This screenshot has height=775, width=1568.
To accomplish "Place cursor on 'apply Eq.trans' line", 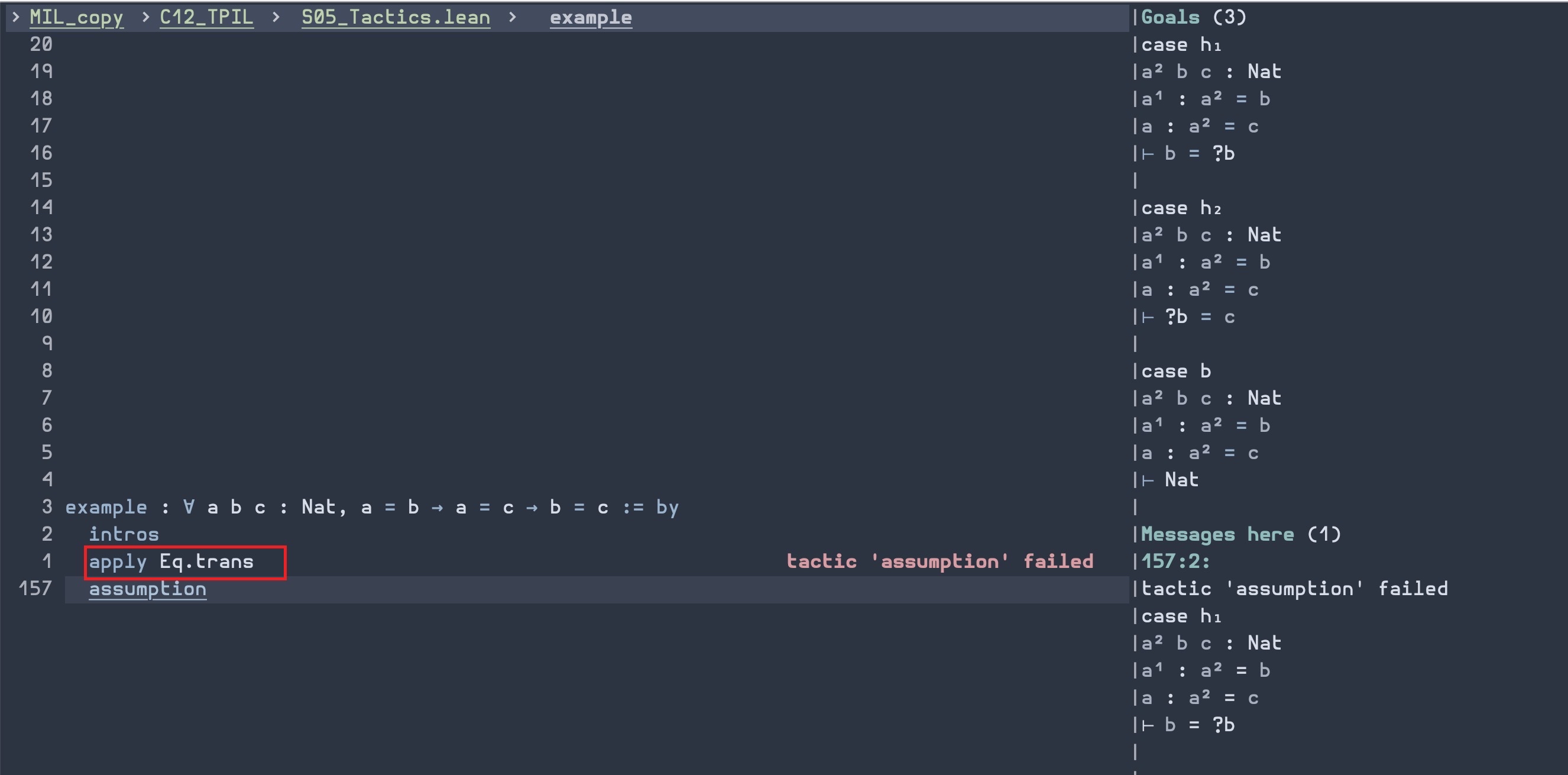I will coord(171,562).
